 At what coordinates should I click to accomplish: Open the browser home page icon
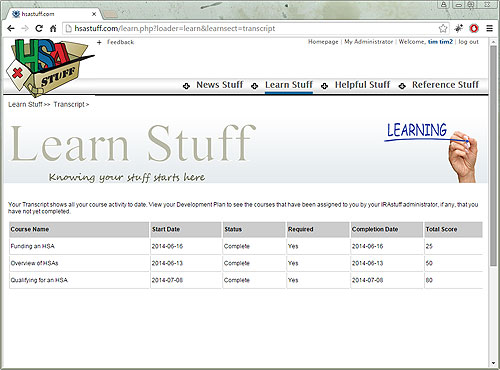[x=53, y=28]
